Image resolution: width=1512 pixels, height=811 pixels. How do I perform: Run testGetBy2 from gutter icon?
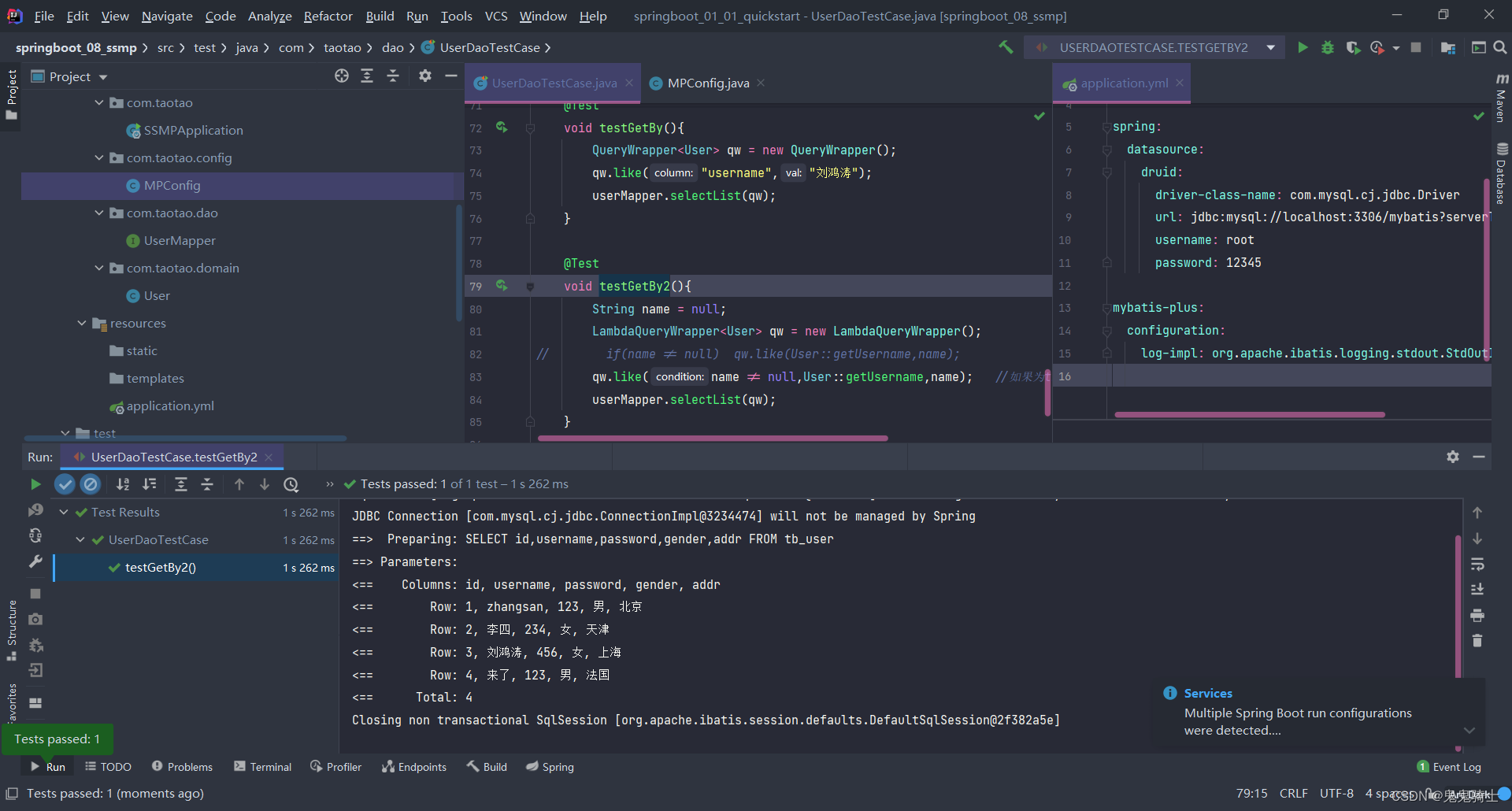[x=502, y=285]
